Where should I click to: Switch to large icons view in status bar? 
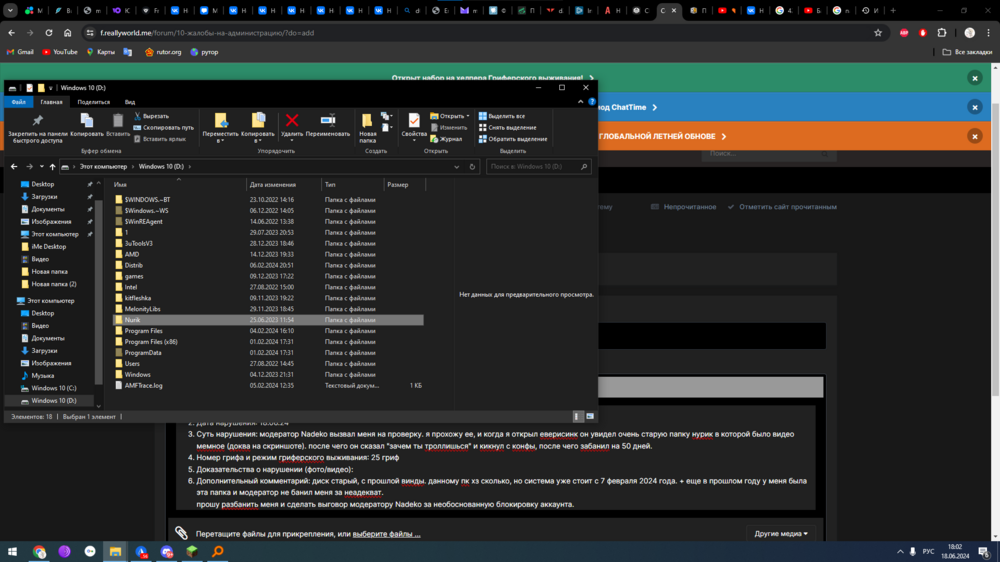590,417
